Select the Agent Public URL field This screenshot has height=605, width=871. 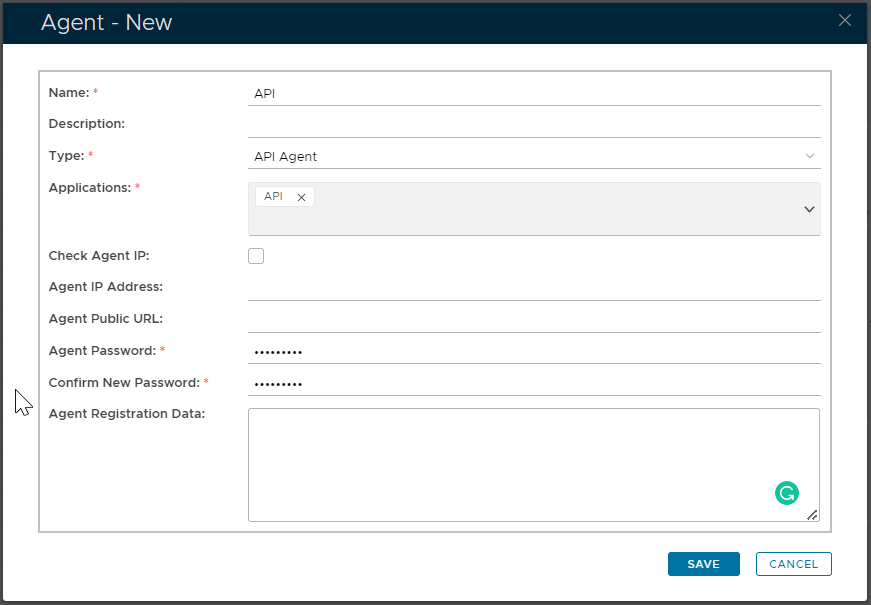533,319
